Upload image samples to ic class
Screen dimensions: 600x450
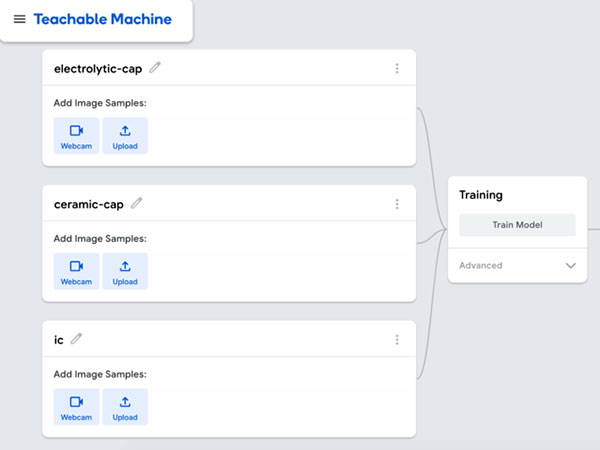125,407
